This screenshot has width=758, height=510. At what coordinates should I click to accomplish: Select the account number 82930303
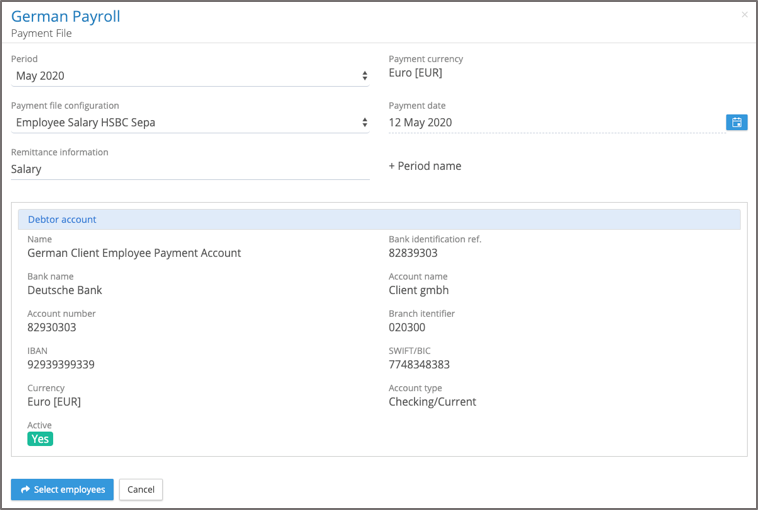[52, 328]
